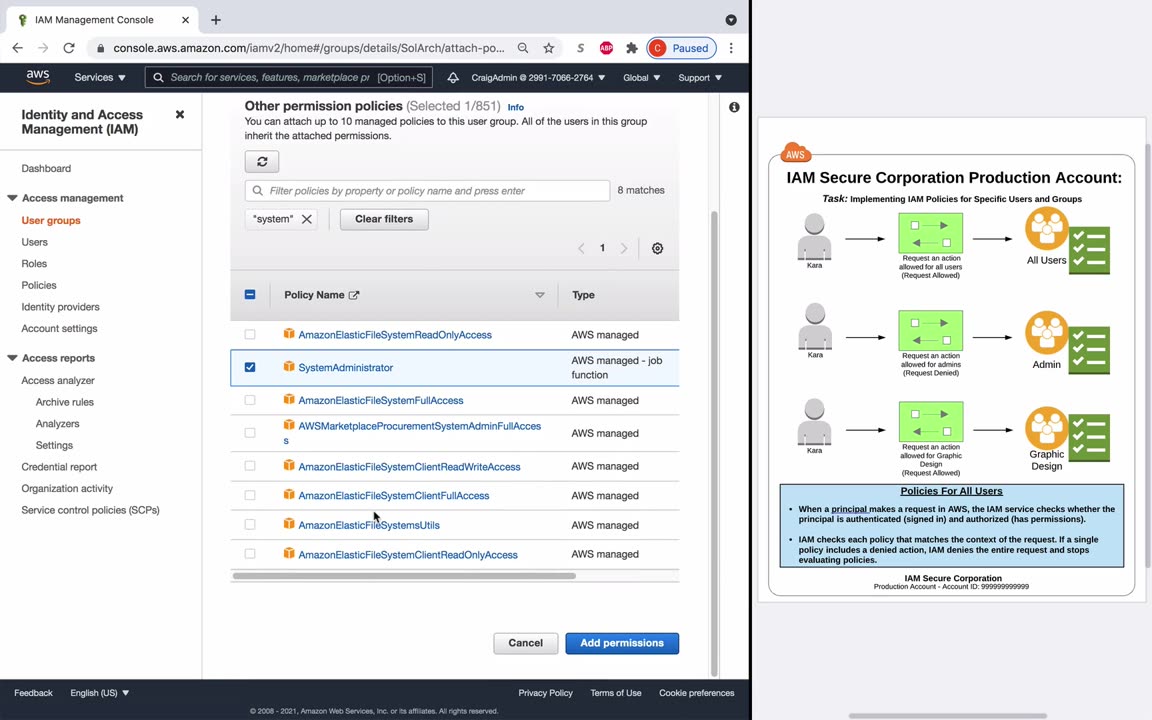1152x720 pixels.
Task: Click the right document horizontal scrollbar
Action: coord(948,716)
